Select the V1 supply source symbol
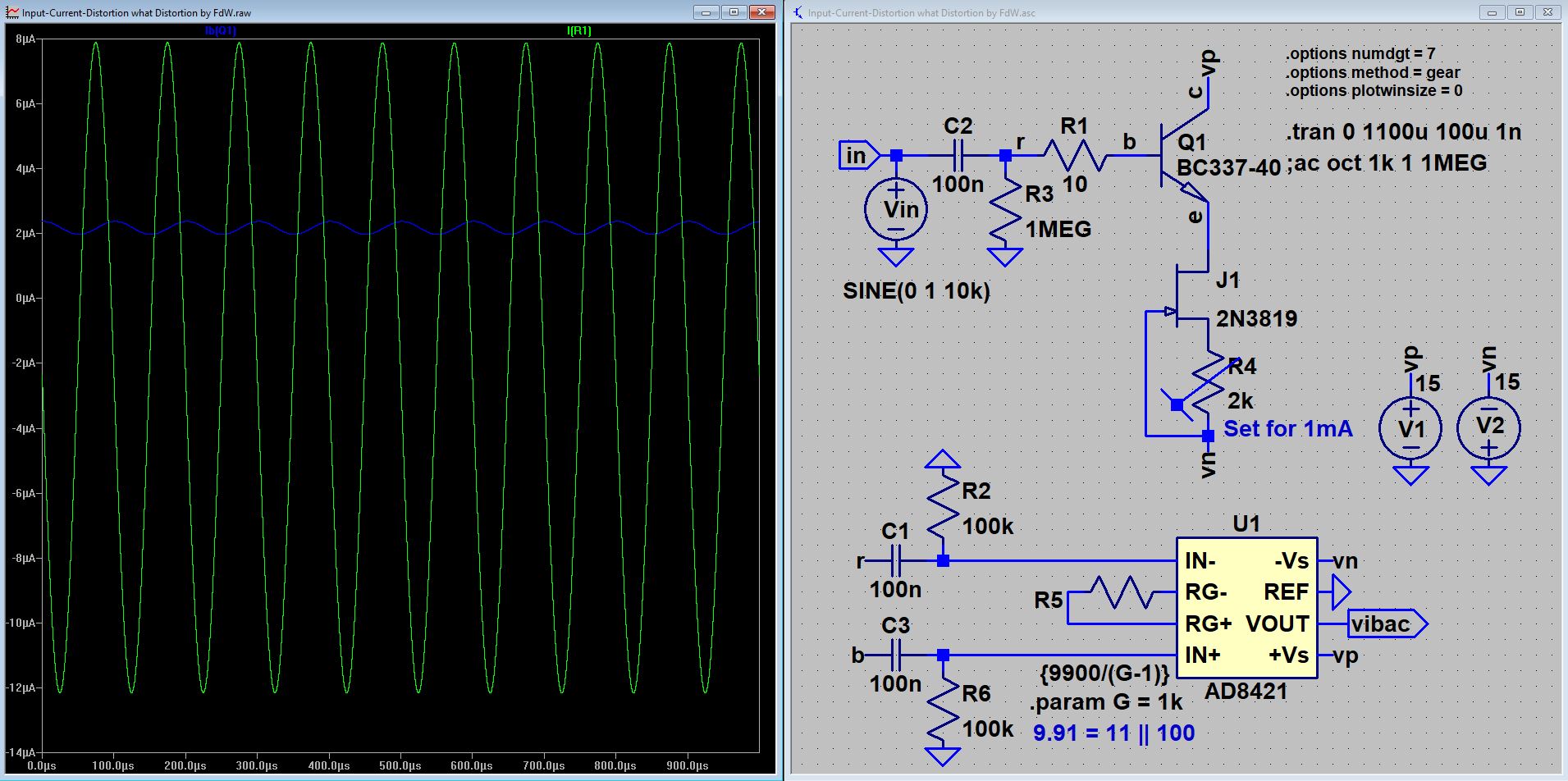 (1411, 427)
